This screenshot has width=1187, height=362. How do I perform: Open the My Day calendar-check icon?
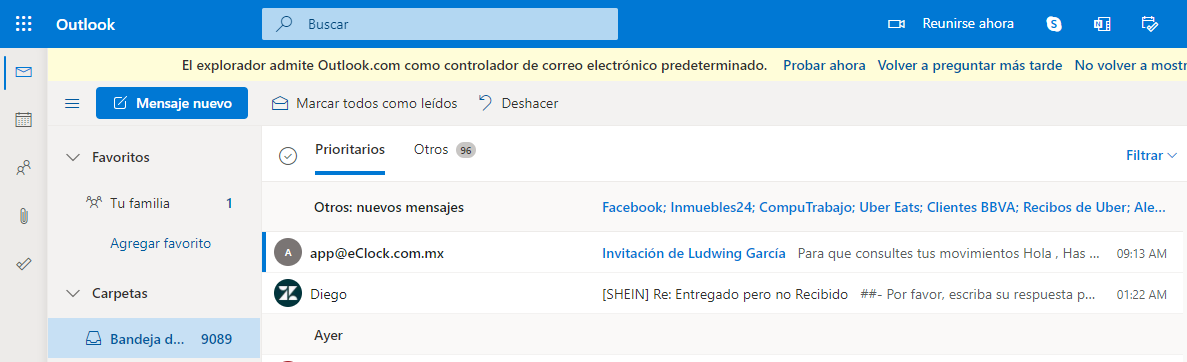tap(1149, 23)
